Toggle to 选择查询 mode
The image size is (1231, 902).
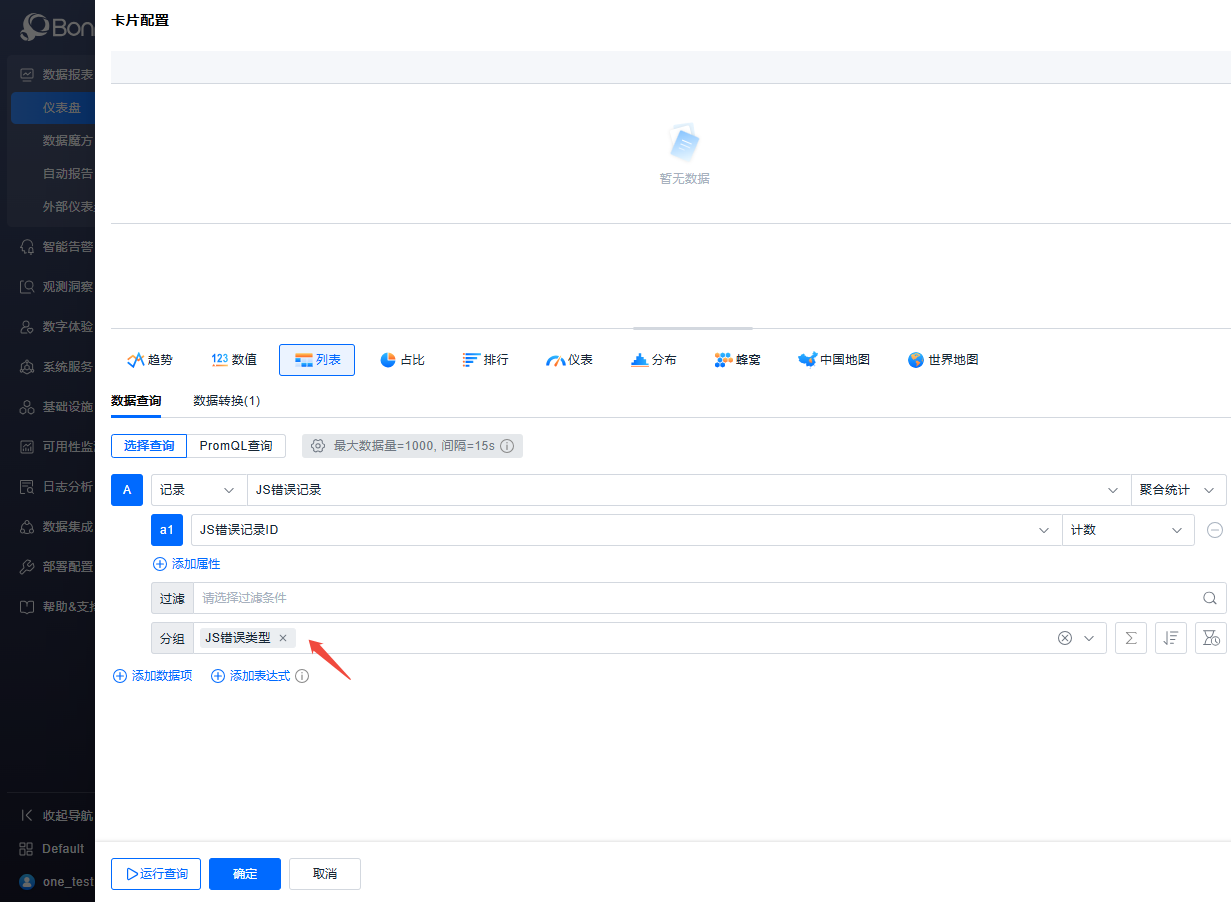pos(148,446)
